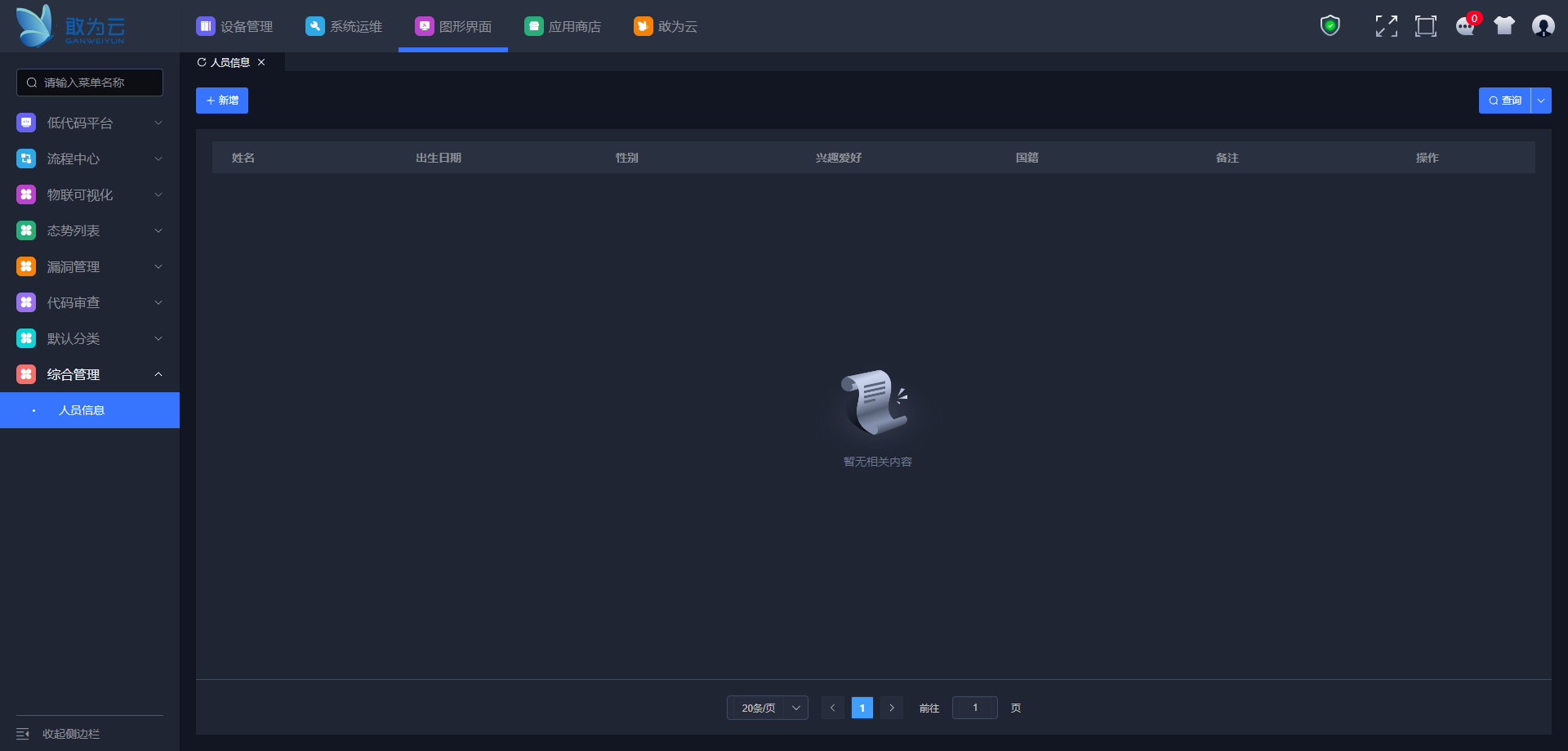Click 收起侧边栏 to collapse sidebar

(71, 734)
